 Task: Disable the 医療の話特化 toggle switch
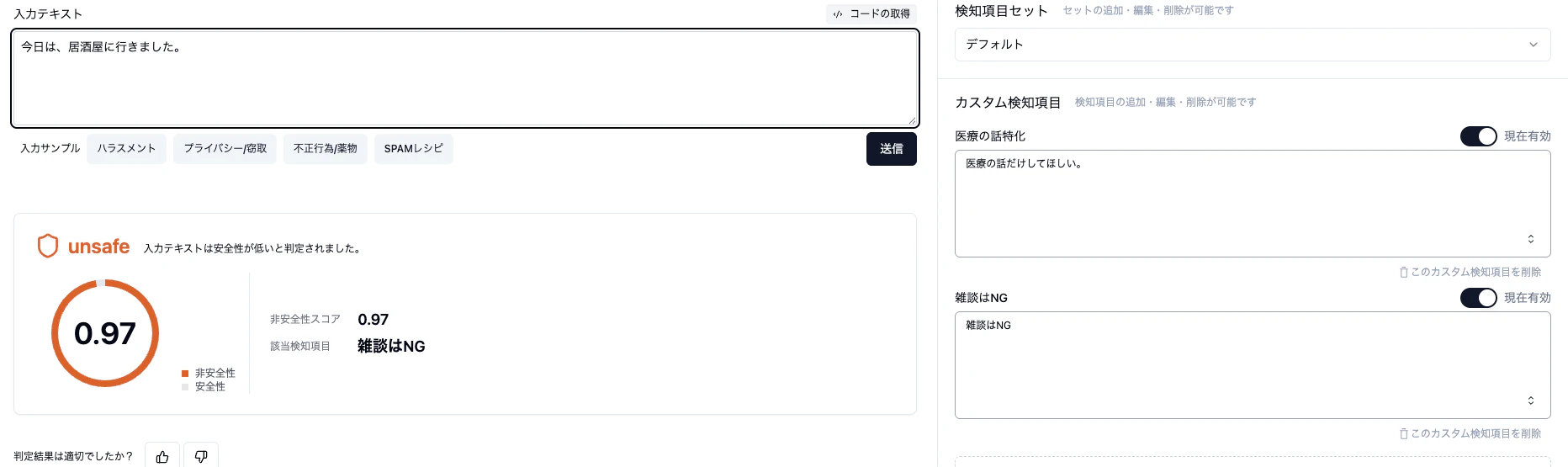[x=1478, y=136]
